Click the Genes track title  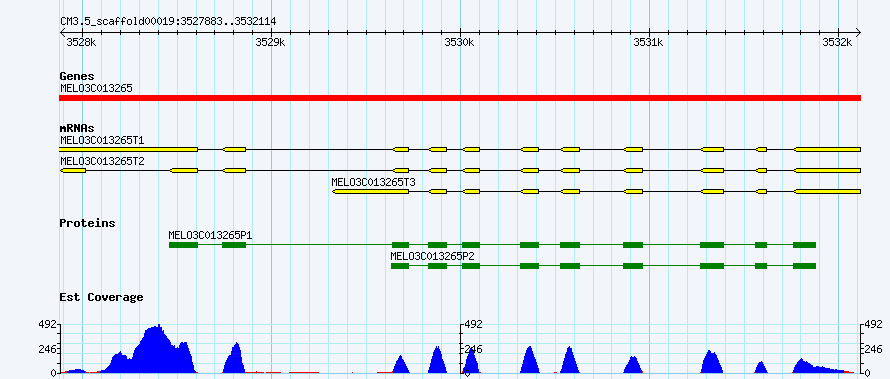pos(77,76)
